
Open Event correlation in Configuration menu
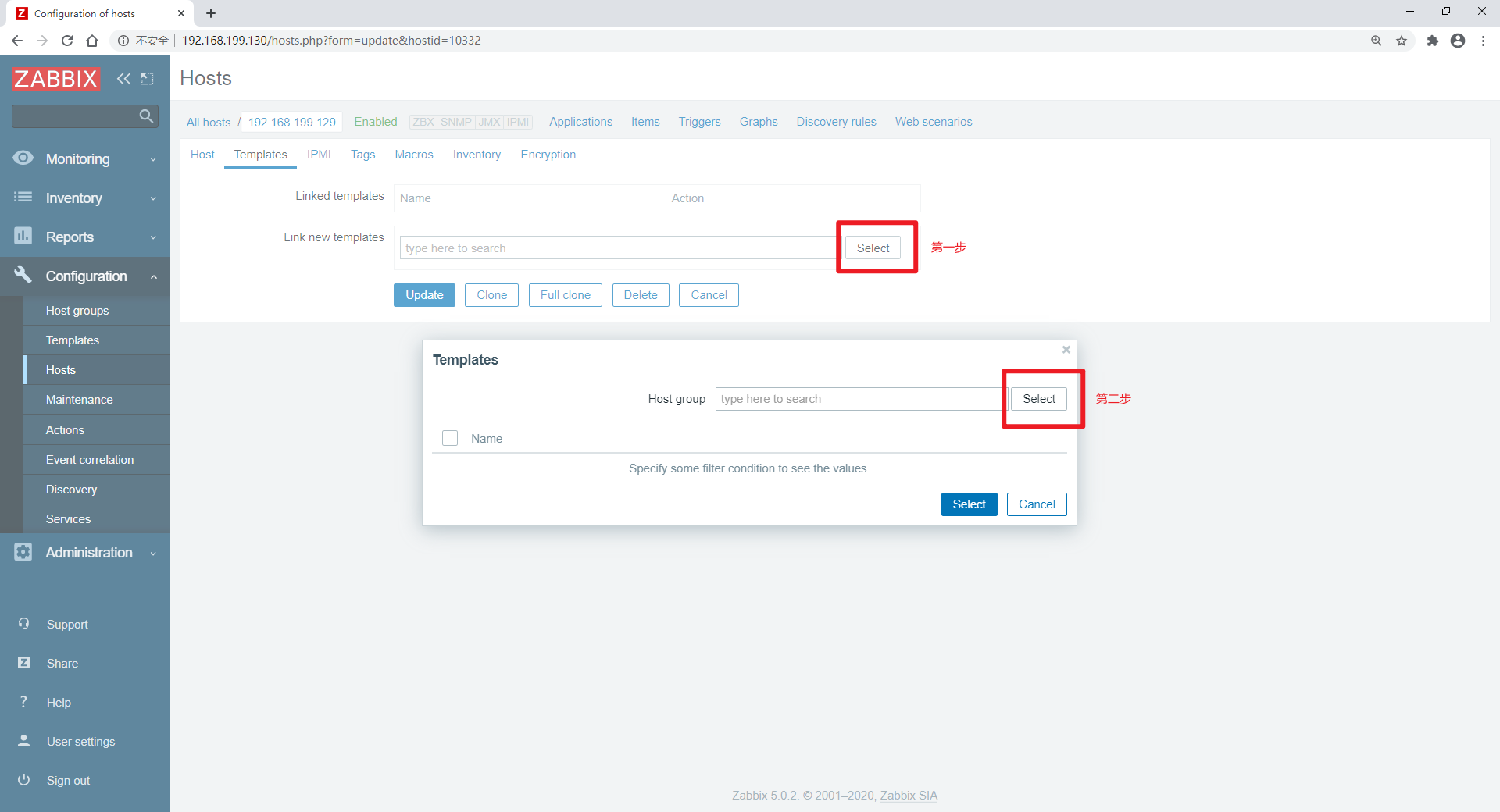point(97,460)
